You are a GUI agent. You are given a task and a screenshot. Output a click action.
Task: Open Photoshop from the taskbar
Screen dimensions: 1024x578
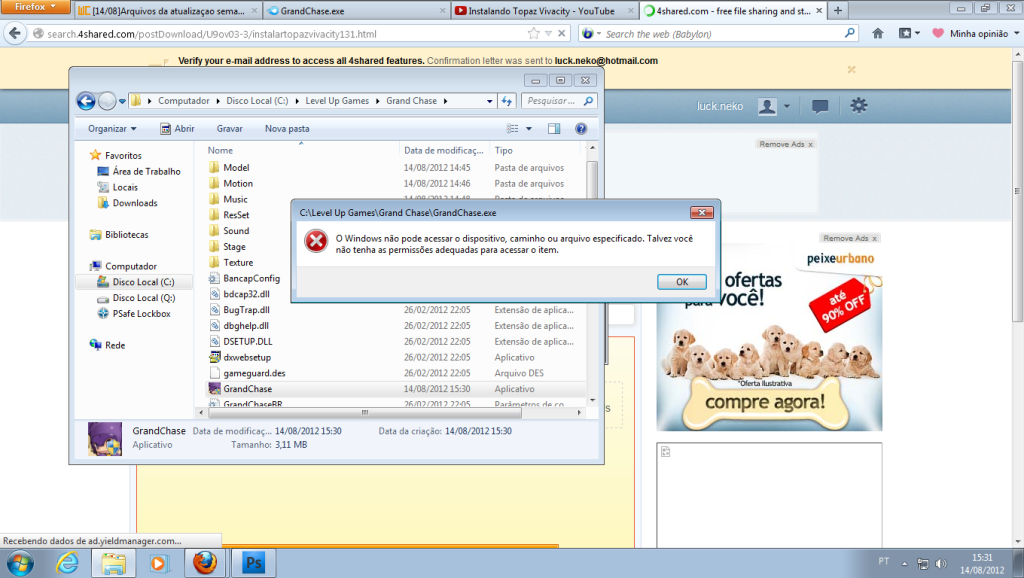pyautogui.click(x=252, y=563)
